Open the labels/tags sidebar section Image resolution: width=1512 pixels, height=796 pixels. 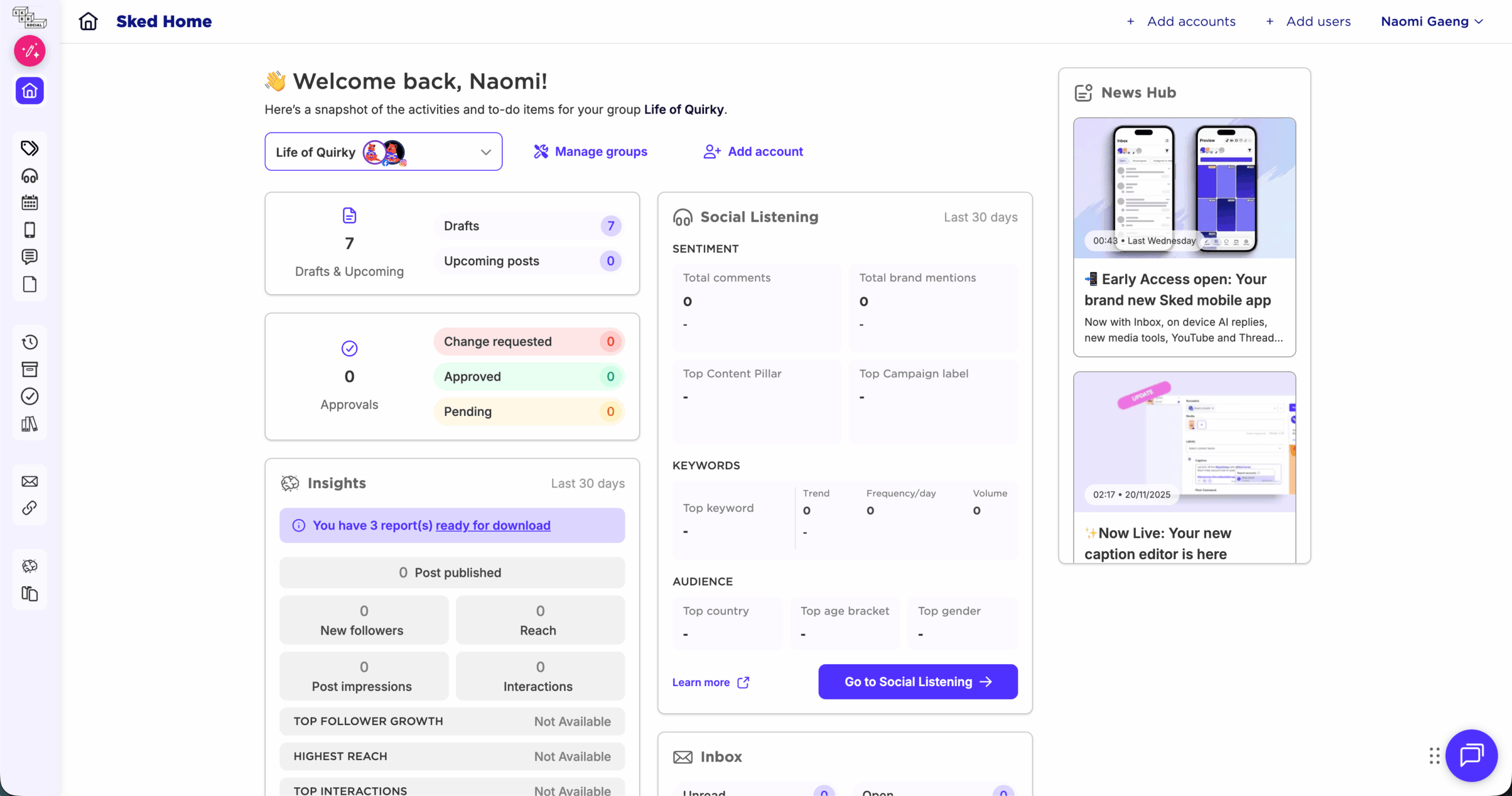pos(30,148)
